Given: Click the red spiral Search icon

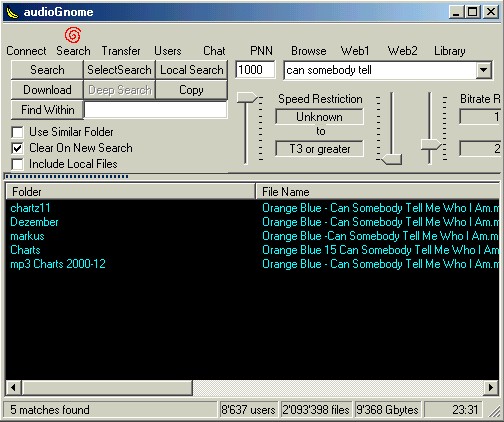Looking at the screenshot, I should tap(73, 35).
